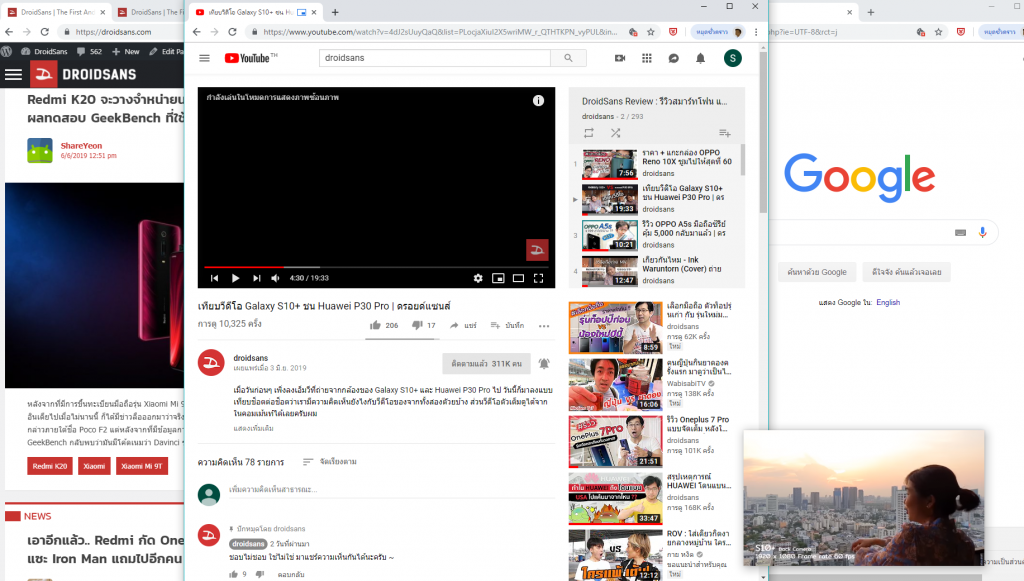Save the video to a playlist
Viewport: 1024px width, 581px height.
pyautogui.click(x=507, y=325)
